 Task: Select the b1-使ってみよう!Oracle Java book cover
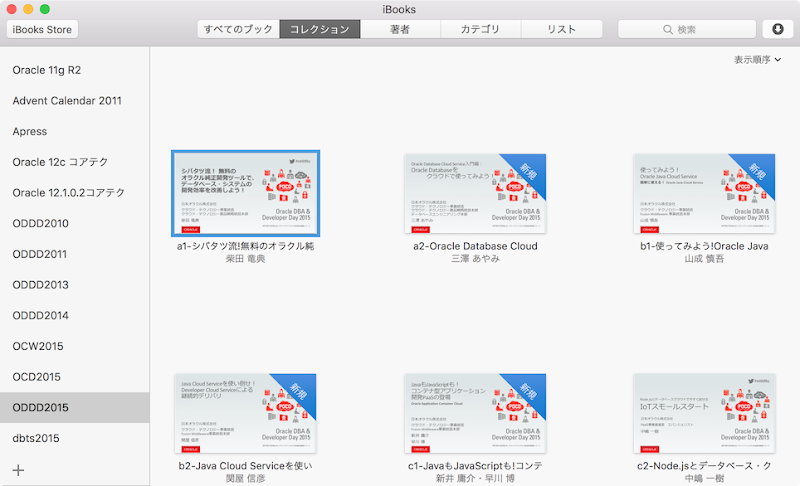click(704, 193)
